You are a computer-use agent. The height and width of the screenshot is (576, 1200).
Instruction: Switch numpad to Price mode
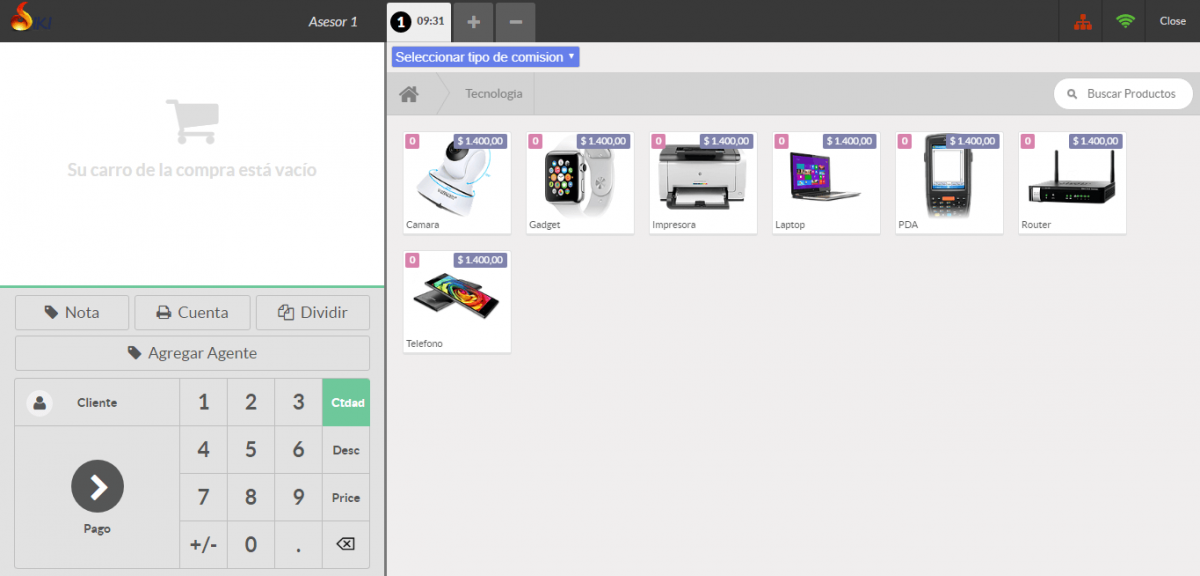(x=345, y=498)
